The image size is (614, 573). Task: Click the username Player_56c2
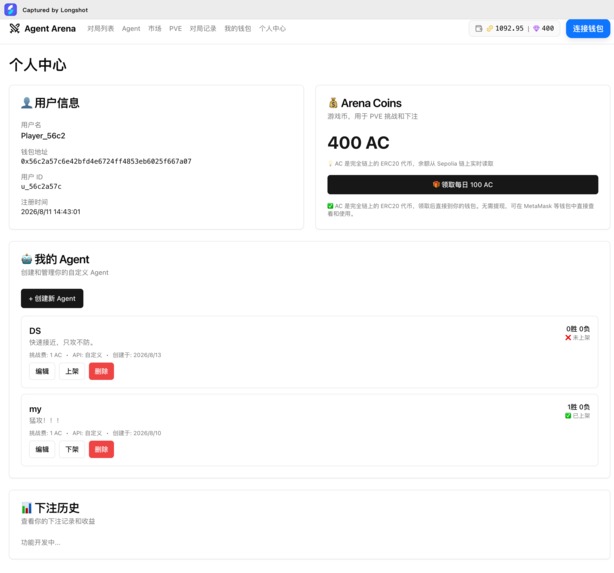[x=43, y=136]
